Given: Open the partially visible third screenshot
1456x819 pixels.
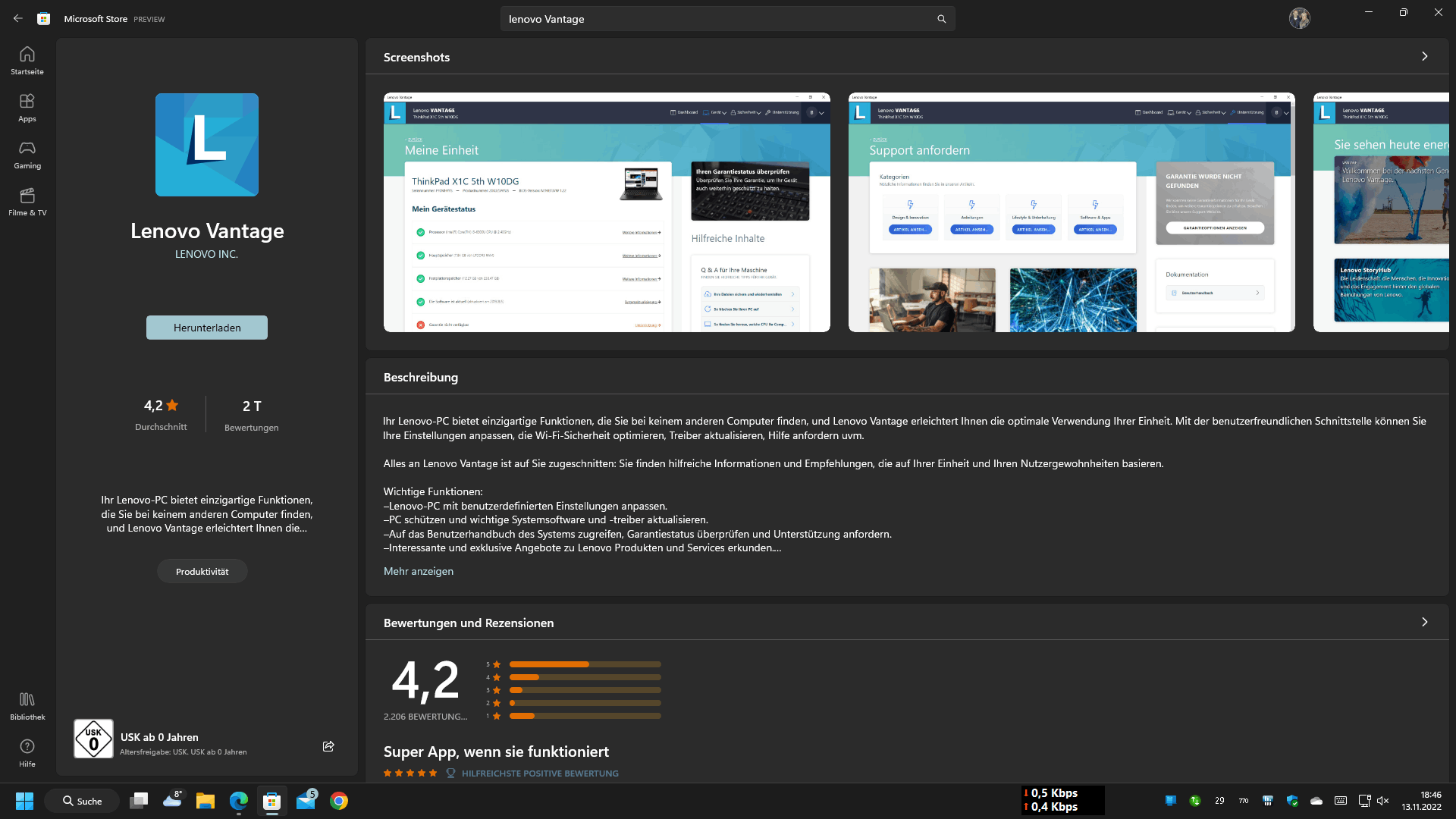Looking at the screenshot, I should tap(1381, 212).
